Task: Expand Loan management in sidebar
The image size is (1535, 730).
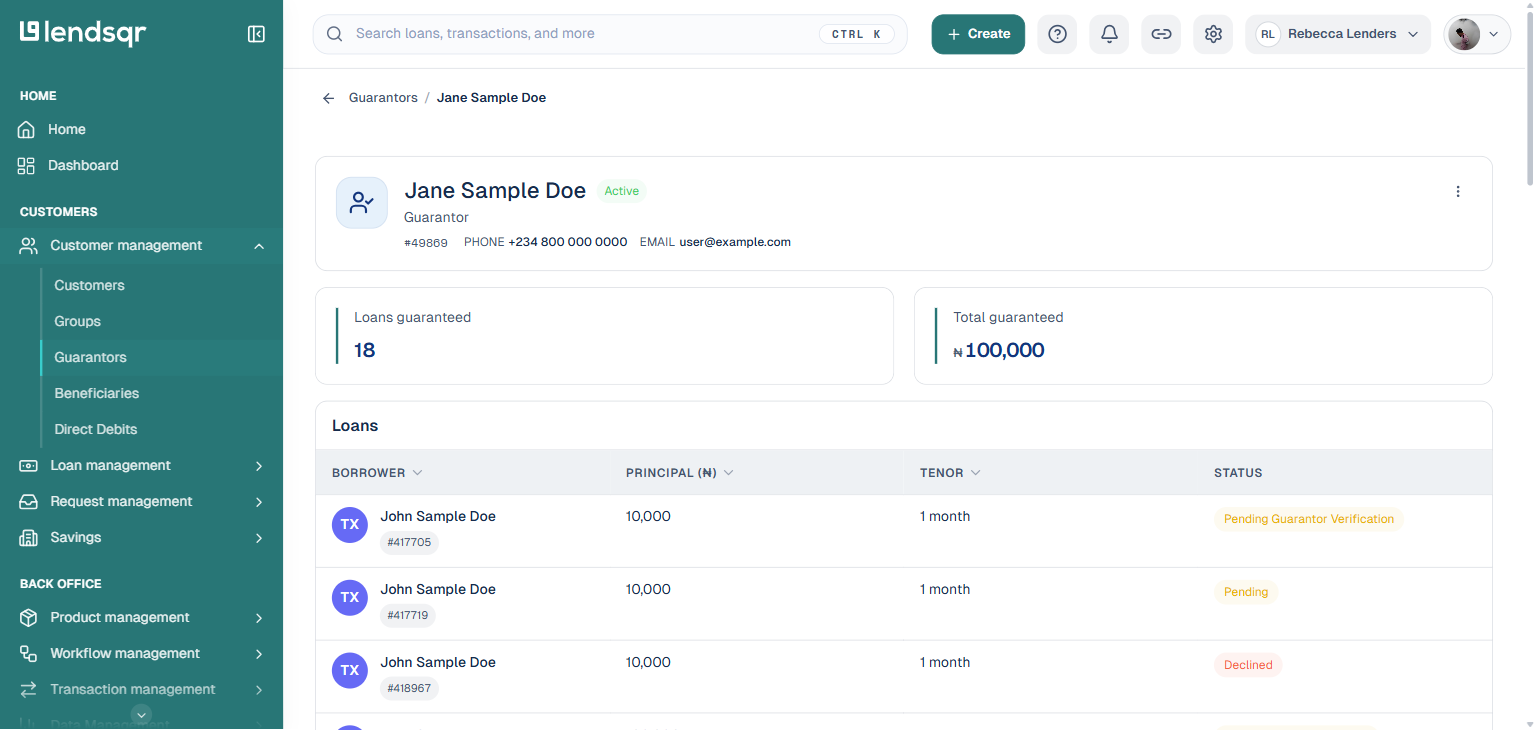Action: coord(141,466)
